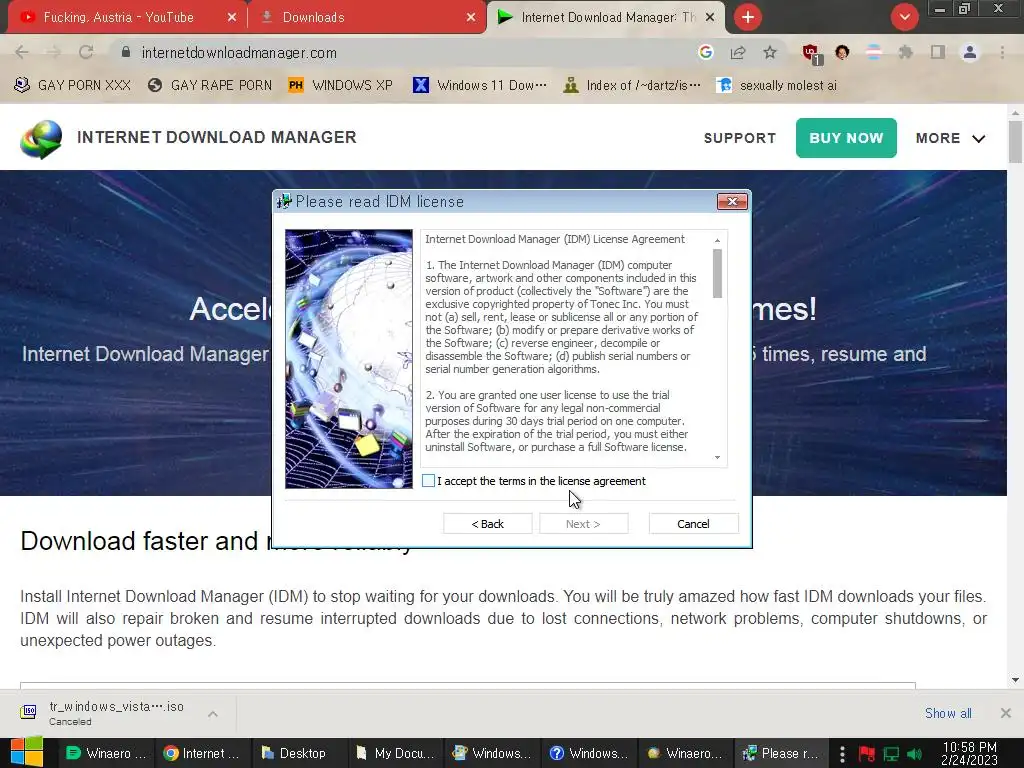The image size is (1024, 768).
Task: Open Desktop folder taskbar item
Action: 298,754
